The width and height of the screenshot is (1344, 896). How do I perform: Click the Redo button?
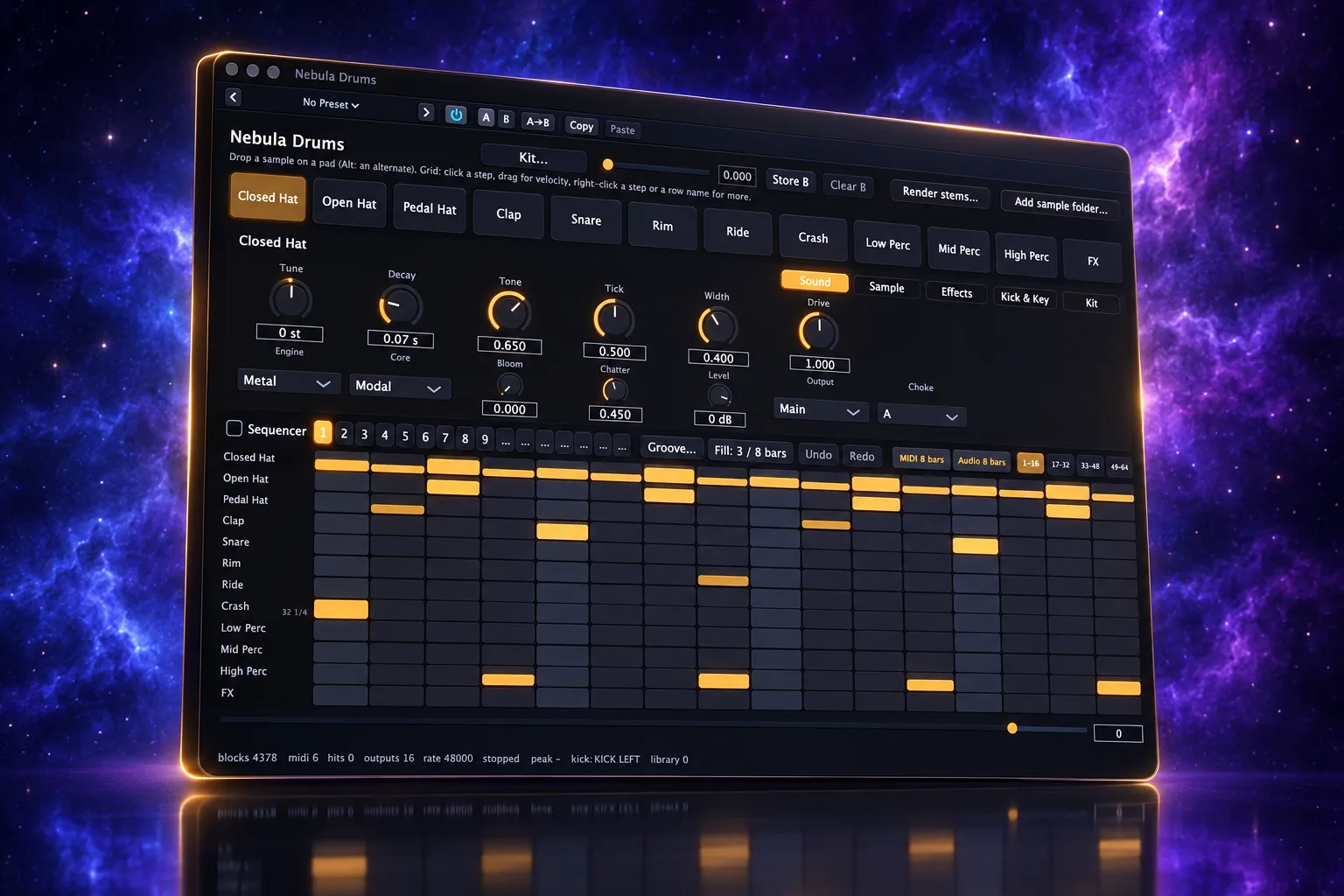point(862,457)
